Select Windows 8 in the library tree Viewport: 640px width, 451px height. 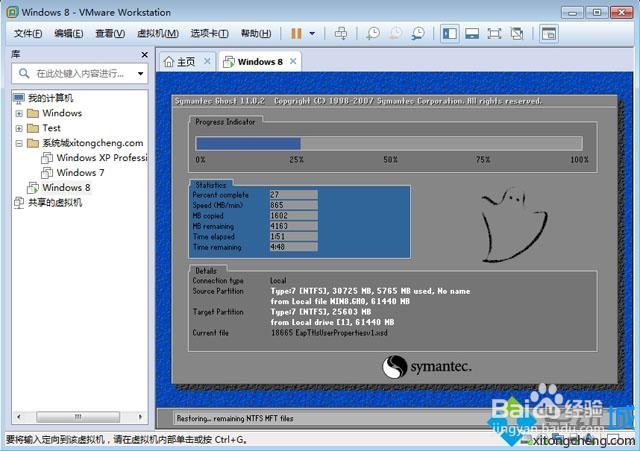[66, 188]
